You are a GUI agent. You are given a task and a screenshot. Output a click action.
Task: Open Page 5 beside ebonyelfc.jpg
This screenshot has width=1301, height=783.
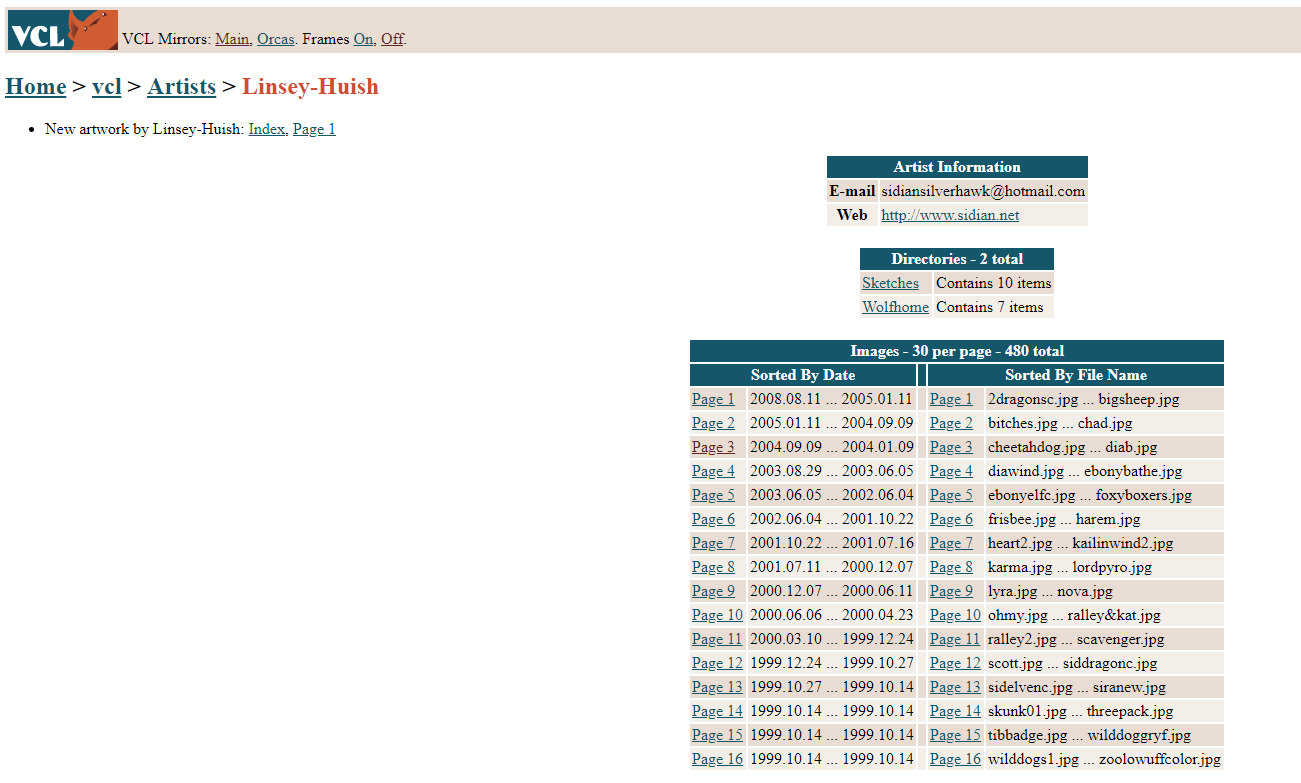tap(951, 495)
